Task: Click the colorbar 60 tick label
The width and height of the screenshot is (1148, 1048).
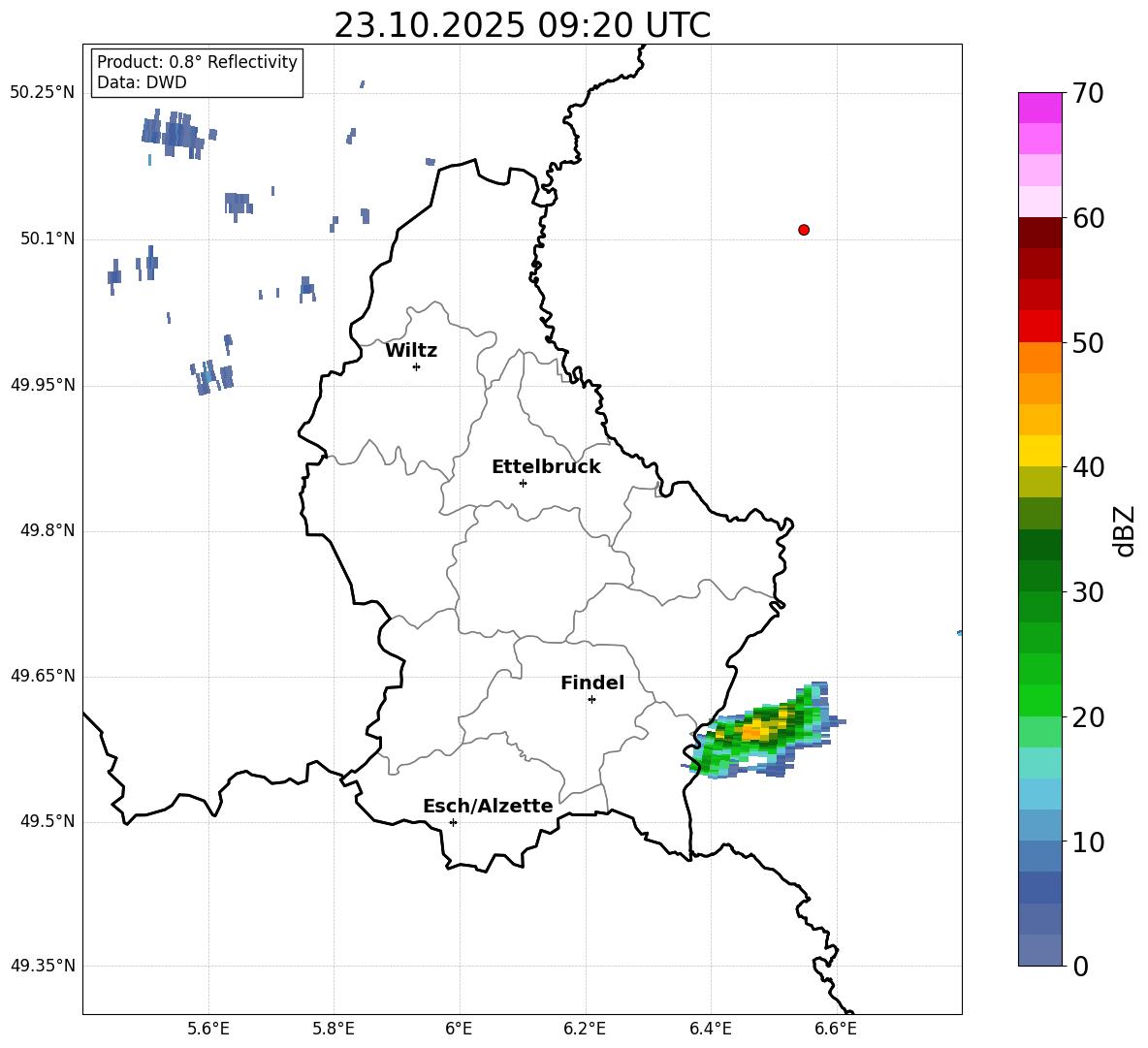Action: pos(1088,218)
